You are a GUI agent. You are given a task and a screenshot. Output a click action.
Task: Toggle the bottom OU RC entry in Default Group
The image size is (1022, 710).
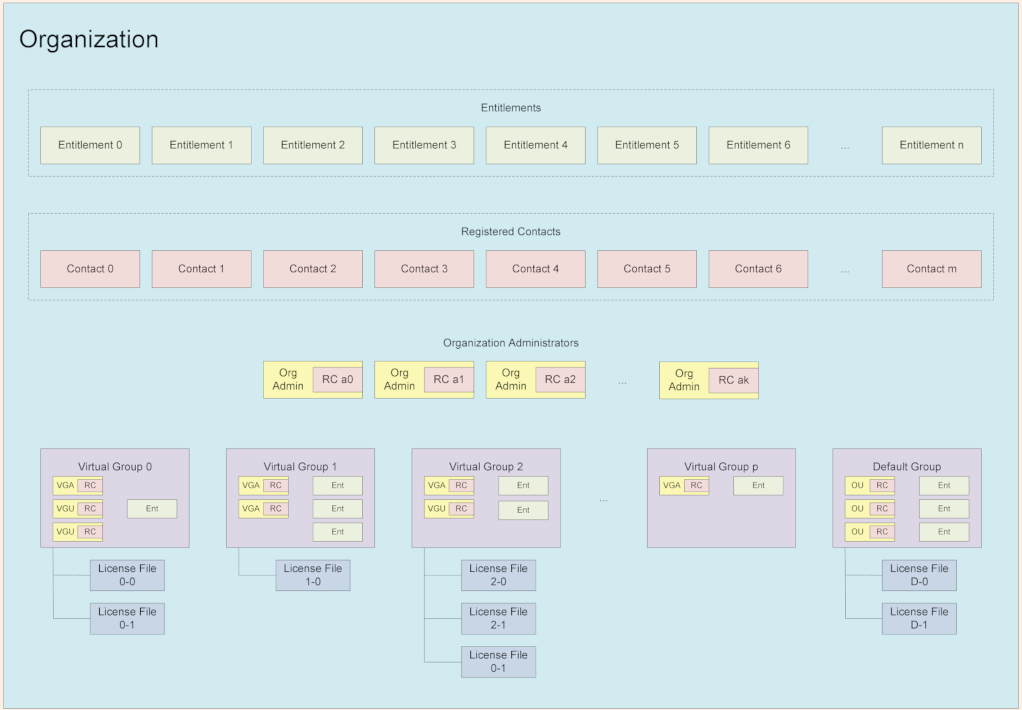point(869,531)
